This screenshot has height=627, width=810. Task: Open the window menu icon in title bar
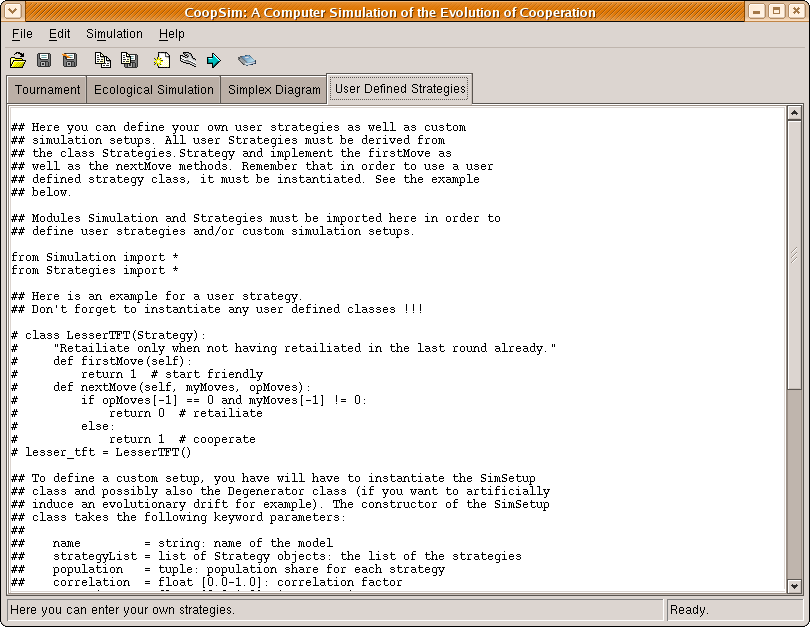pos(13,12)
